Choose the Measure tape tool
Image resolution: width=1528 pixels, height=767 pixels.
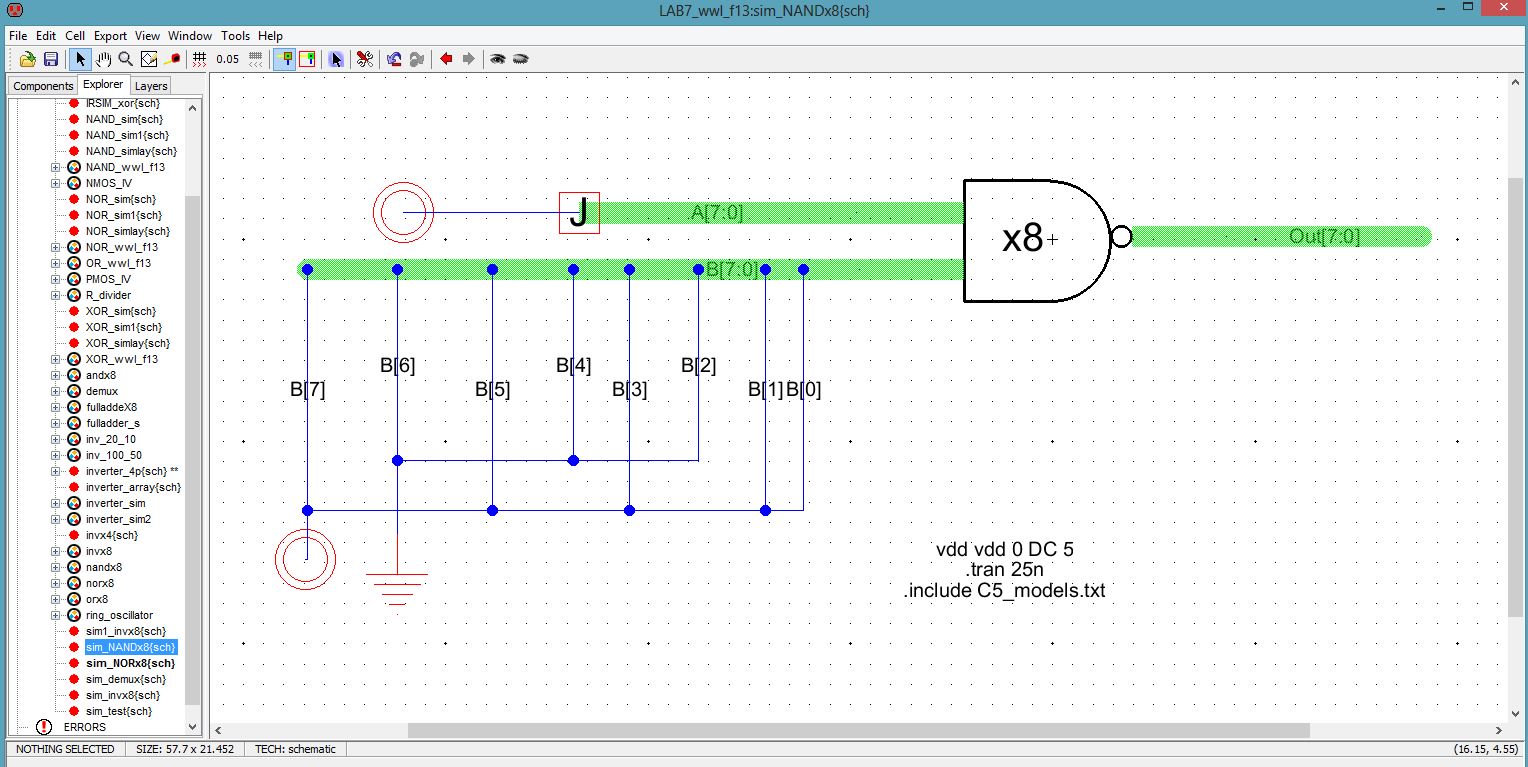(x=172, y=59)
